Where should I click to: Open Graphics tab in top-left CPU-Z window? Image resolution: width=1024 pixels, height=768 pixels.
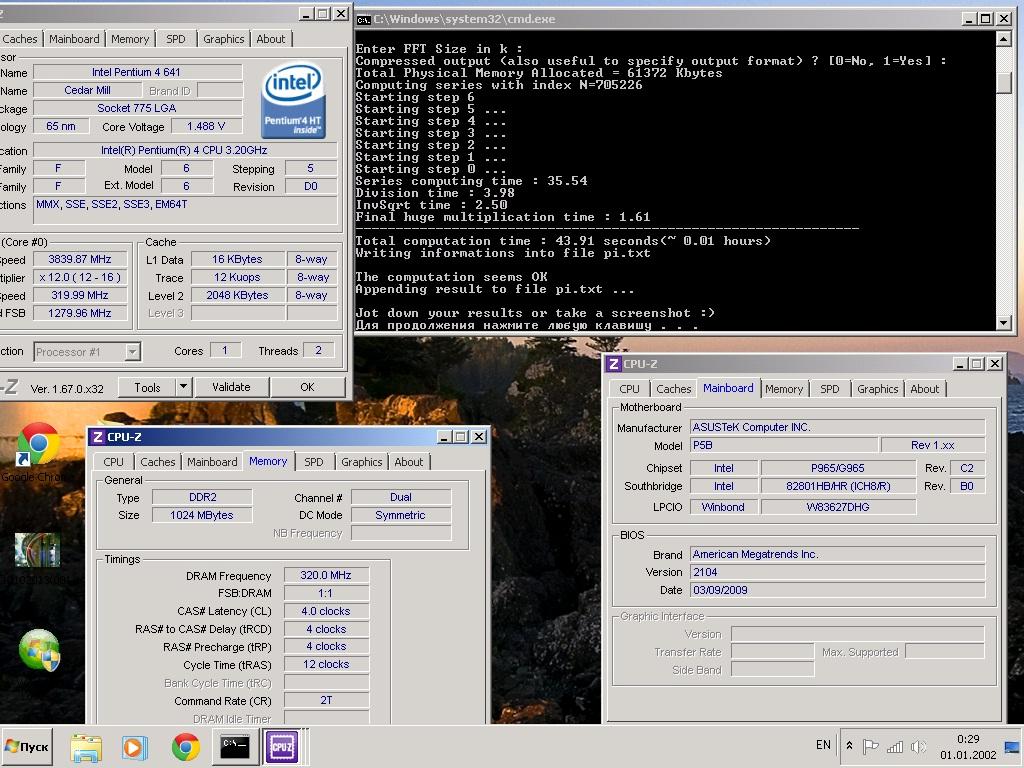223,39
